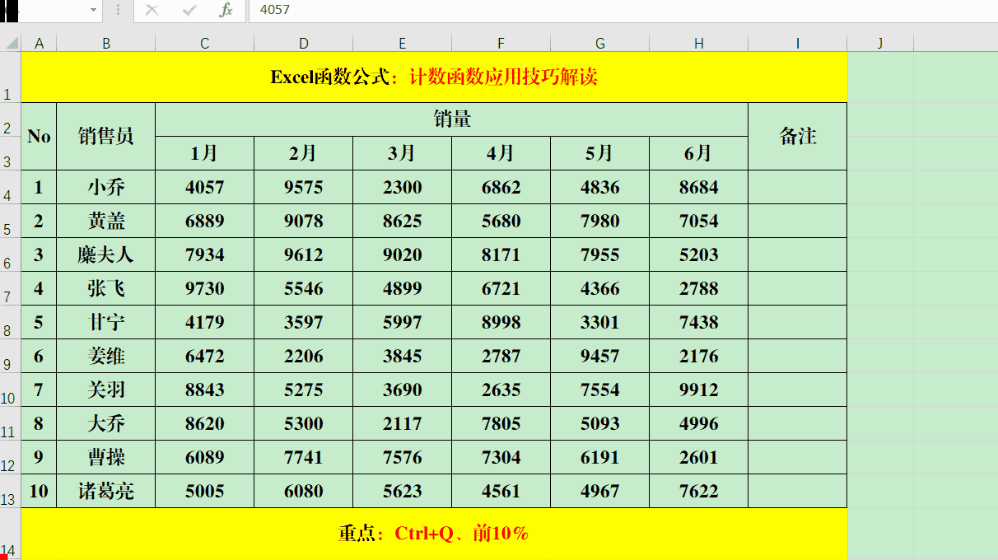Click cell containing value 9020

(402, 255)
